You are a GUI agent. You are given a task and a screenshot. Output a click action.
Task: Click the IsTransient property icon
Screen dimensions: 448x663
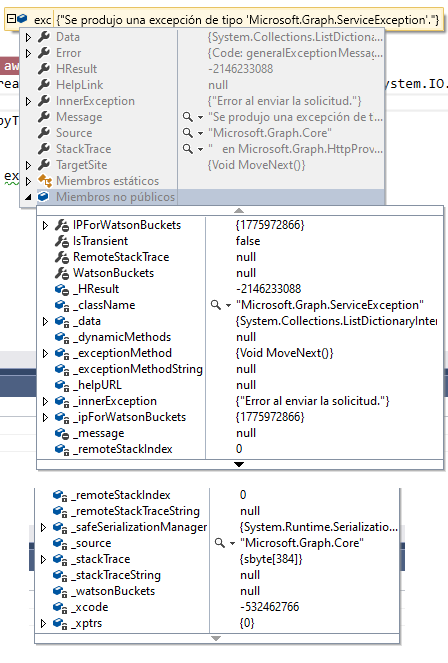click(x=62, y=241)
